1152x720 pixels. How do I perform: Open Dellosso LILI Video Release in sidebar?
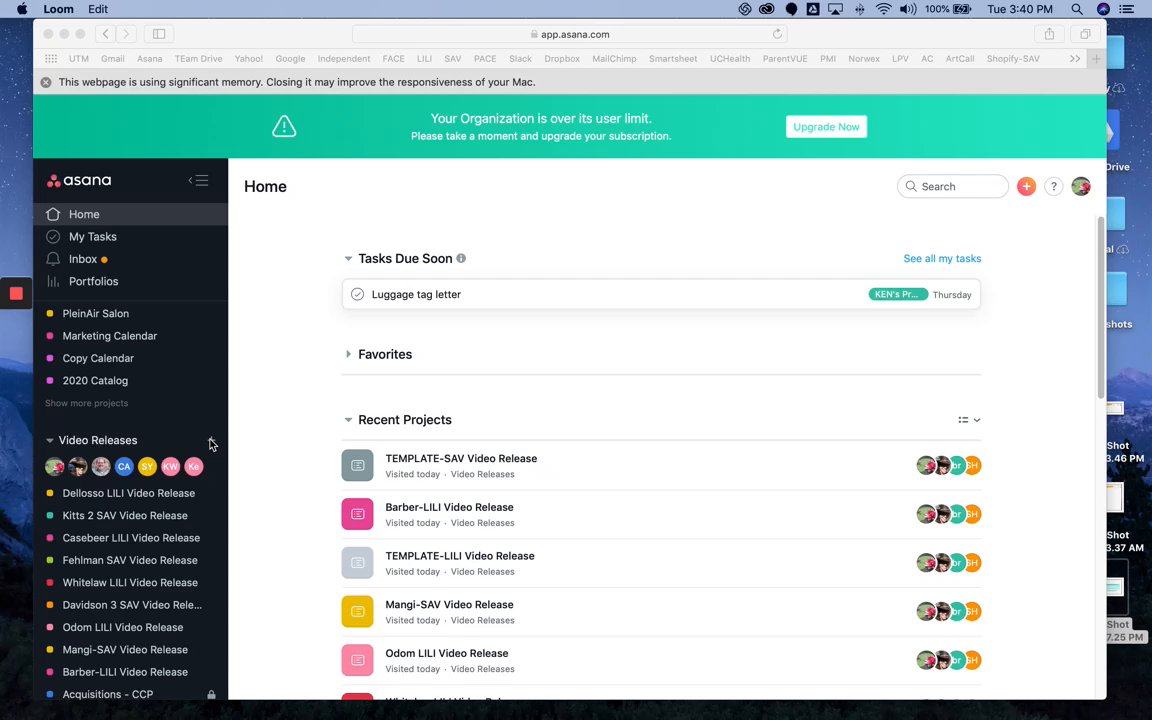(x=130, y=493)
